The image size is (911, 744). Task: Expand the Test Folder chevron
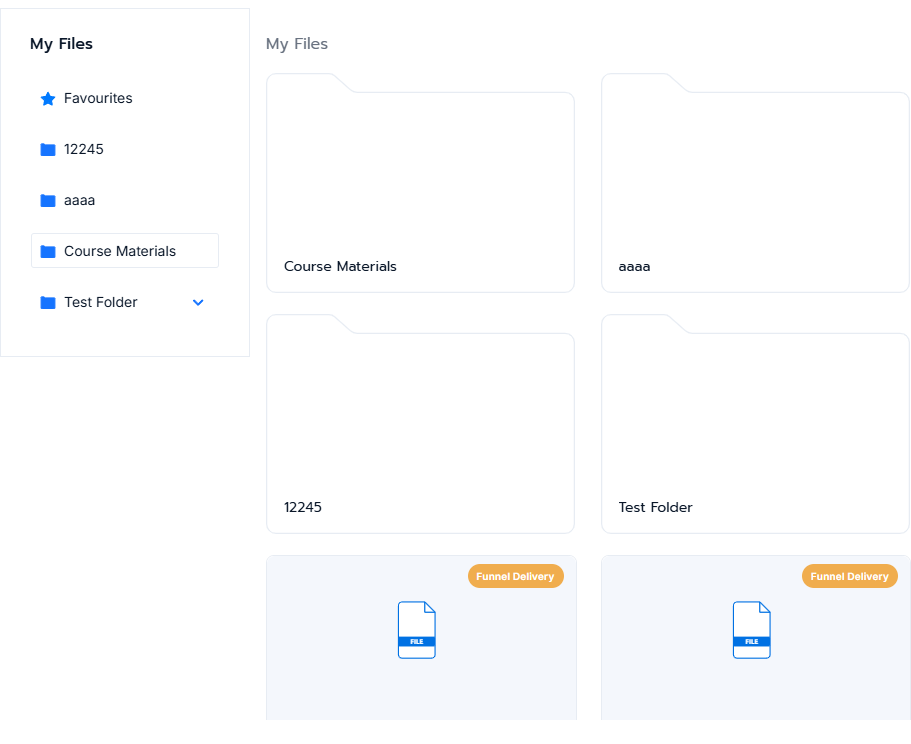click(198, 303)
